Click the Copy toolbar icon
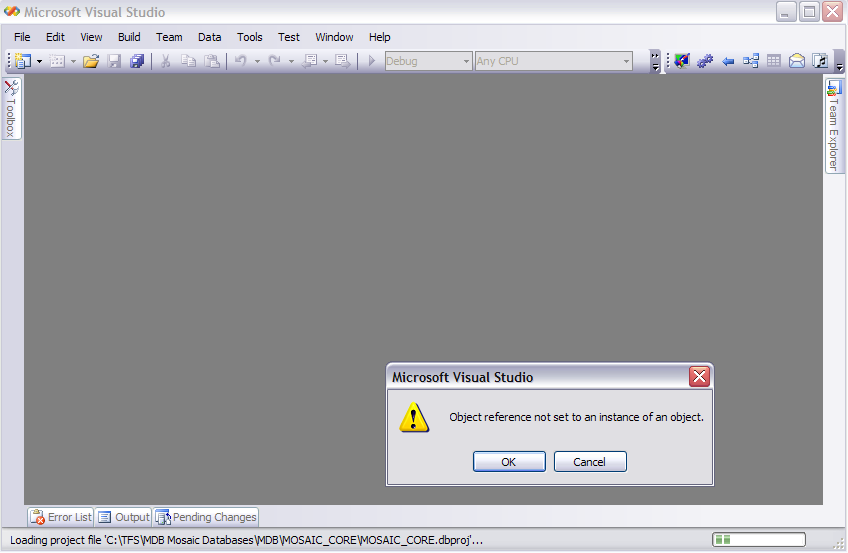The image size is (848, 553). click(188, 61)
